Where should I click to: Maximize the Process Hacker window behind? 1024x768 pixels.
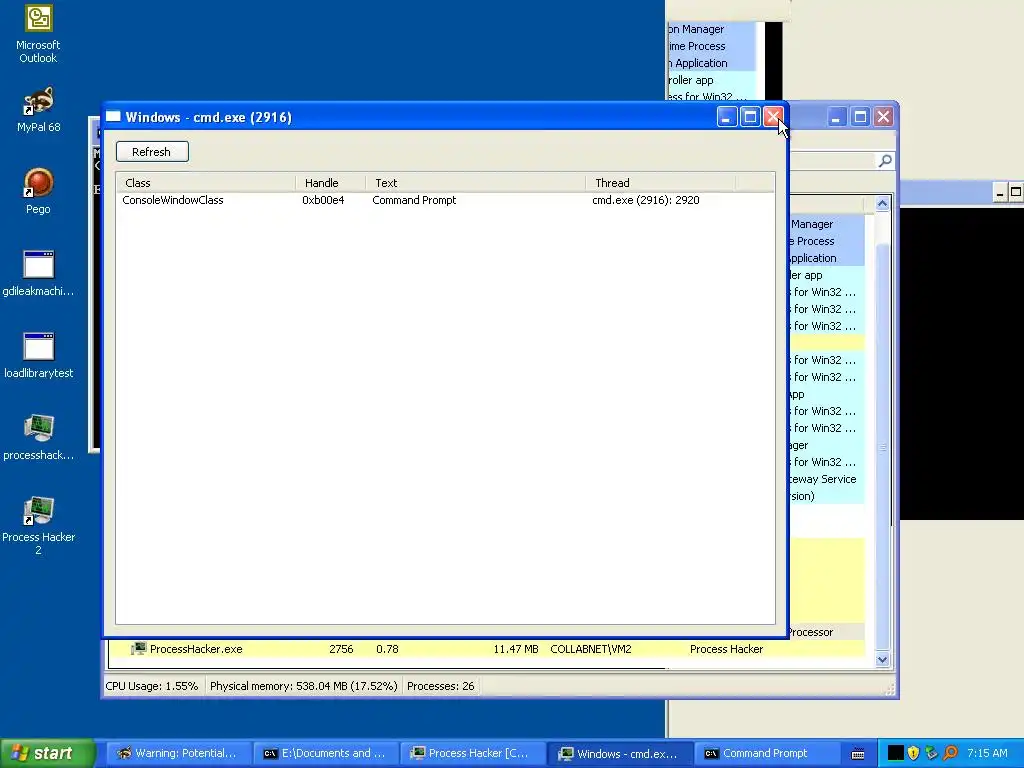click(860, 117)
